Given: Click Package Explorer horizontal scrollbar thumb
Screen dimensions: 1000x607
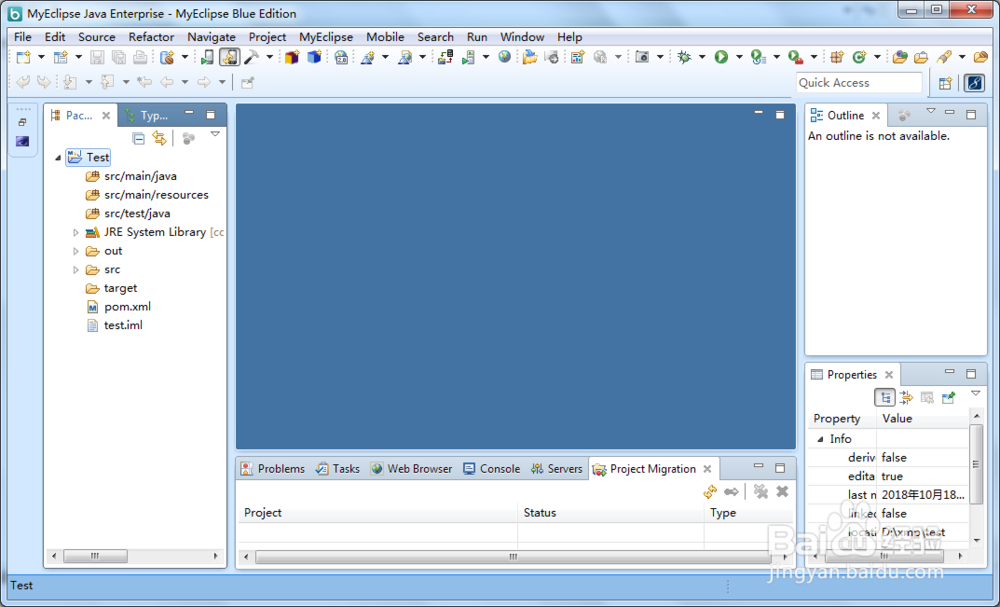Looking at the screenshot, I should pos(95,556).
